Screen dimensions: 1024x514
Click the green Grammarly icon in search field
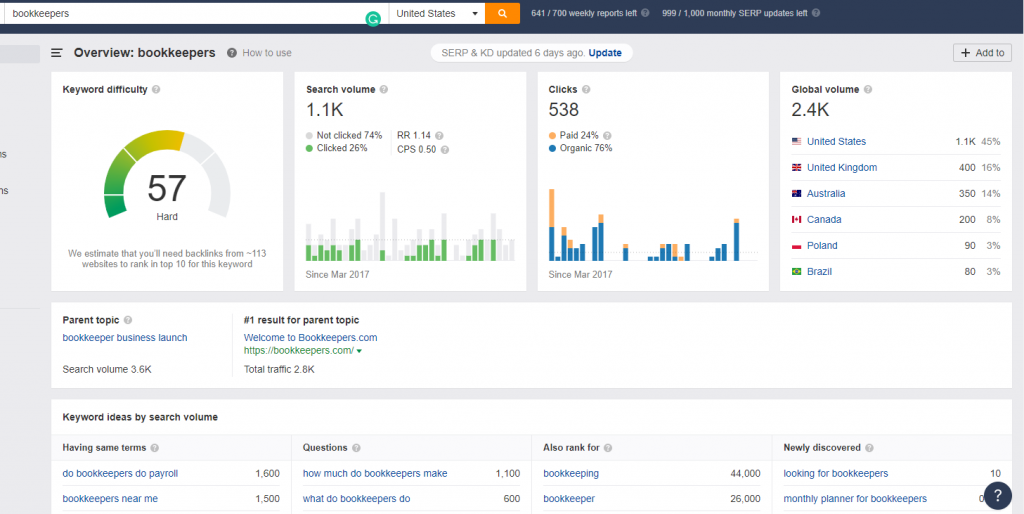click(x=373, y=20)
